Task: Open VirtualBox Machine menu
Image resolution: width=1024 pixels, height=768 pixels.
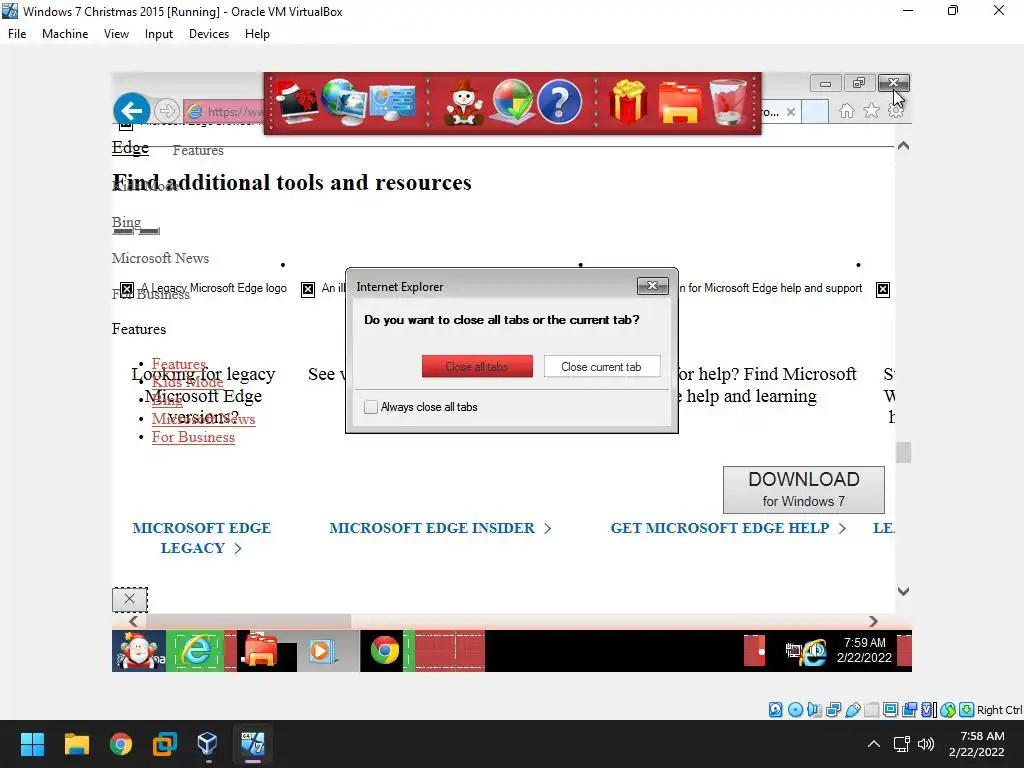Action: tap(65, 34)
